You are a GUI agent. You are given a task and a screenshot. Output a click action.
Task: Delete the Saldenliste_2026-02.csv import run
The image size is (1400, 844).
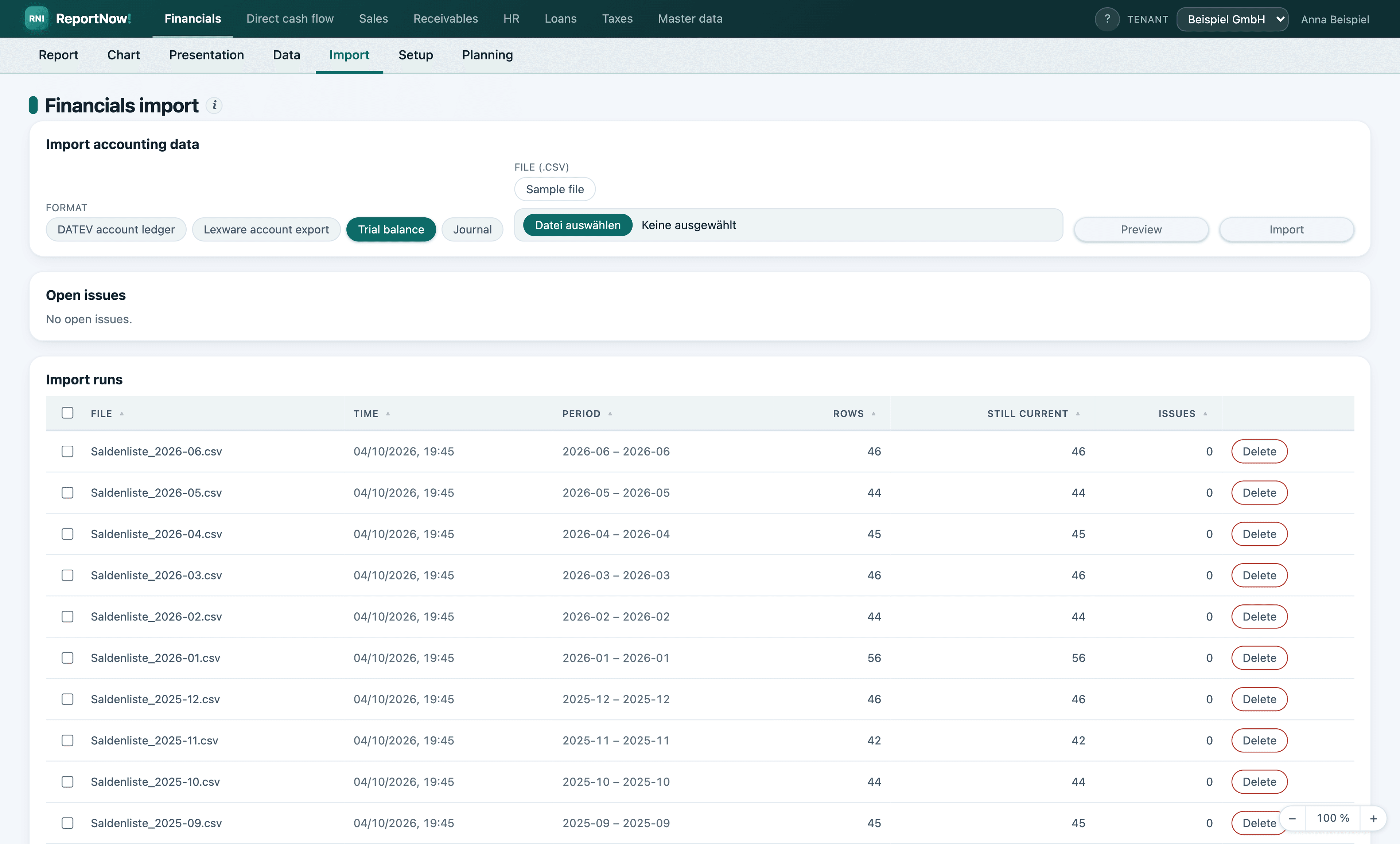click(x=1259, y=617)
